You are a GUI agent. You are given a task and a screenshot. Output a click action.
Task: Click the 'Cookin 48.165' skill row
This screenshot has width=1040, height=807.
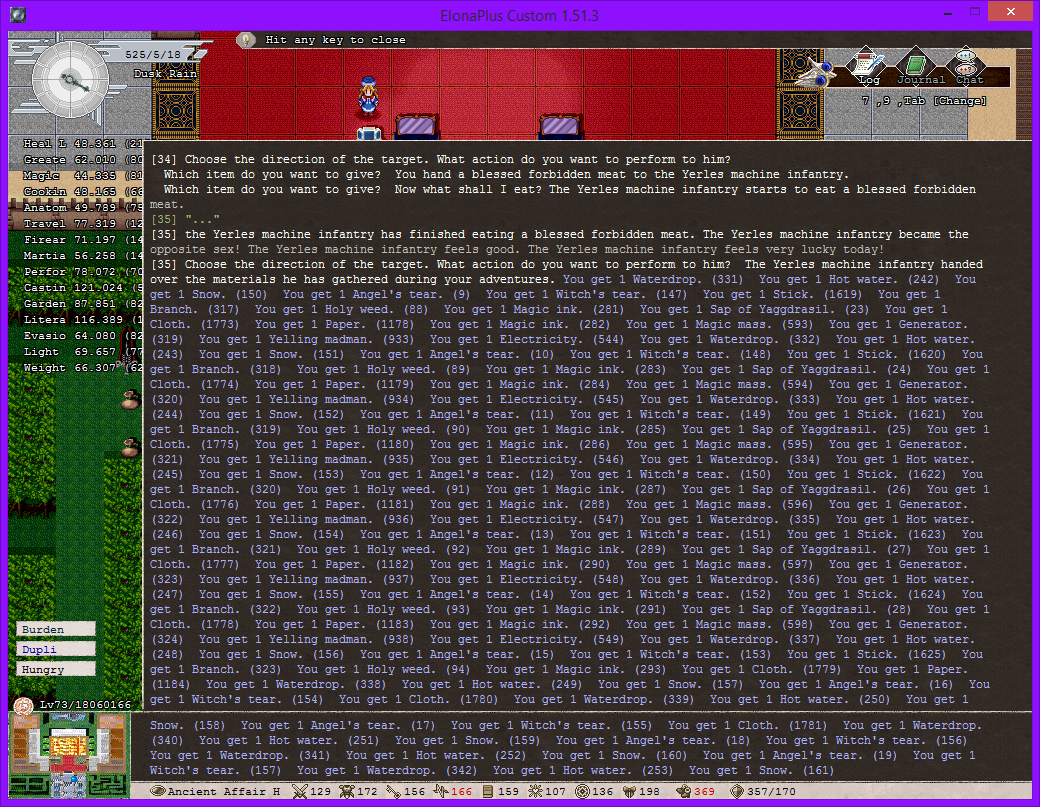(x=82, y=191)
